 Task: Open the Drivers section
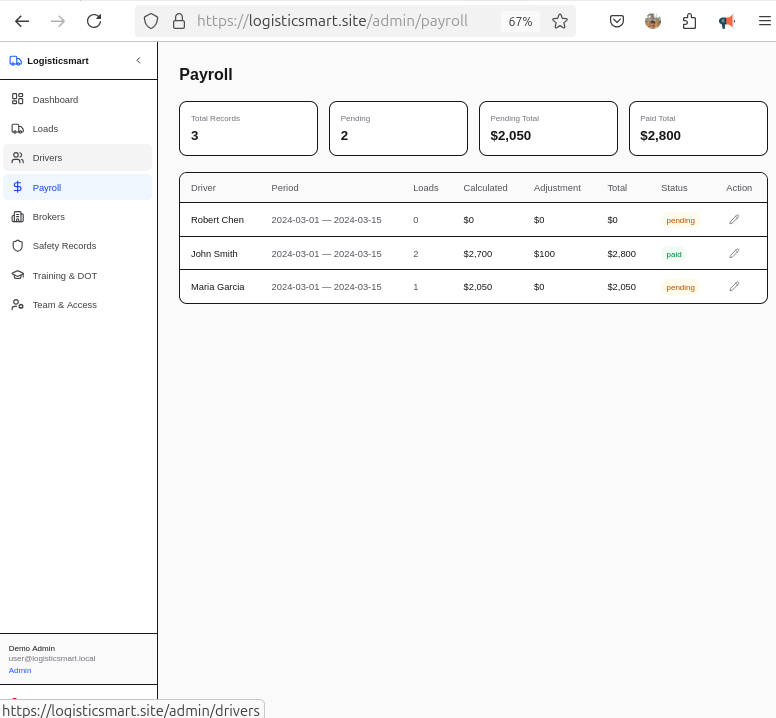pyautogui.click(x=77, y=158)
